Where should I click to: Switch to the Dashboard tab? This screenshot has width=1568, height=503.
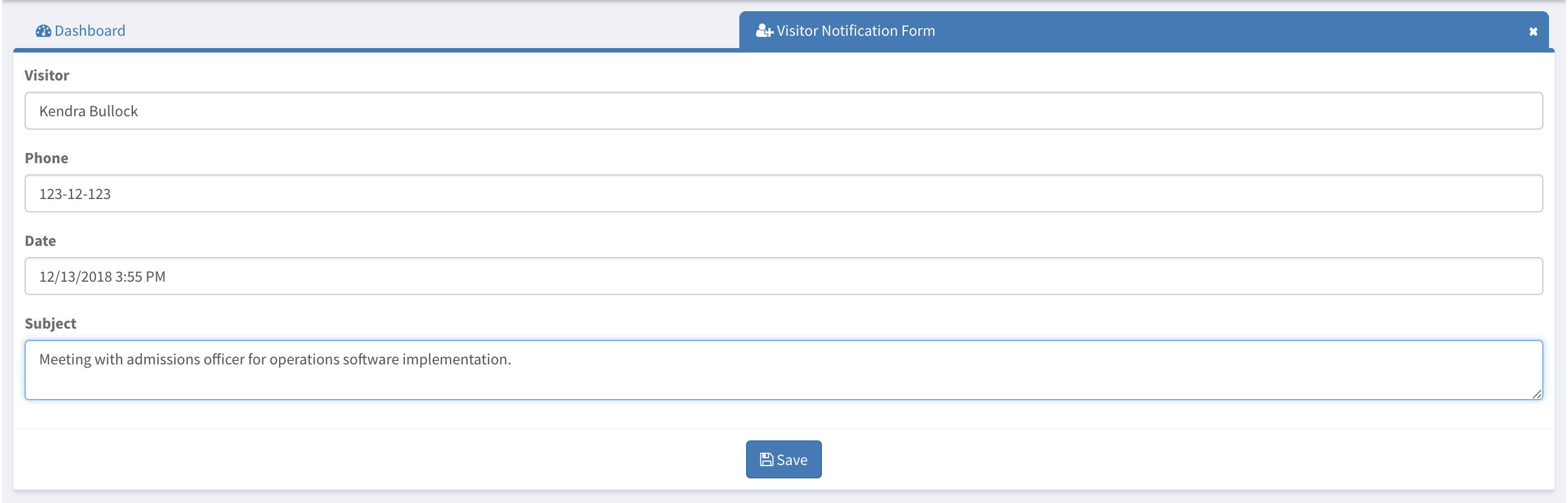coord(80,31)
